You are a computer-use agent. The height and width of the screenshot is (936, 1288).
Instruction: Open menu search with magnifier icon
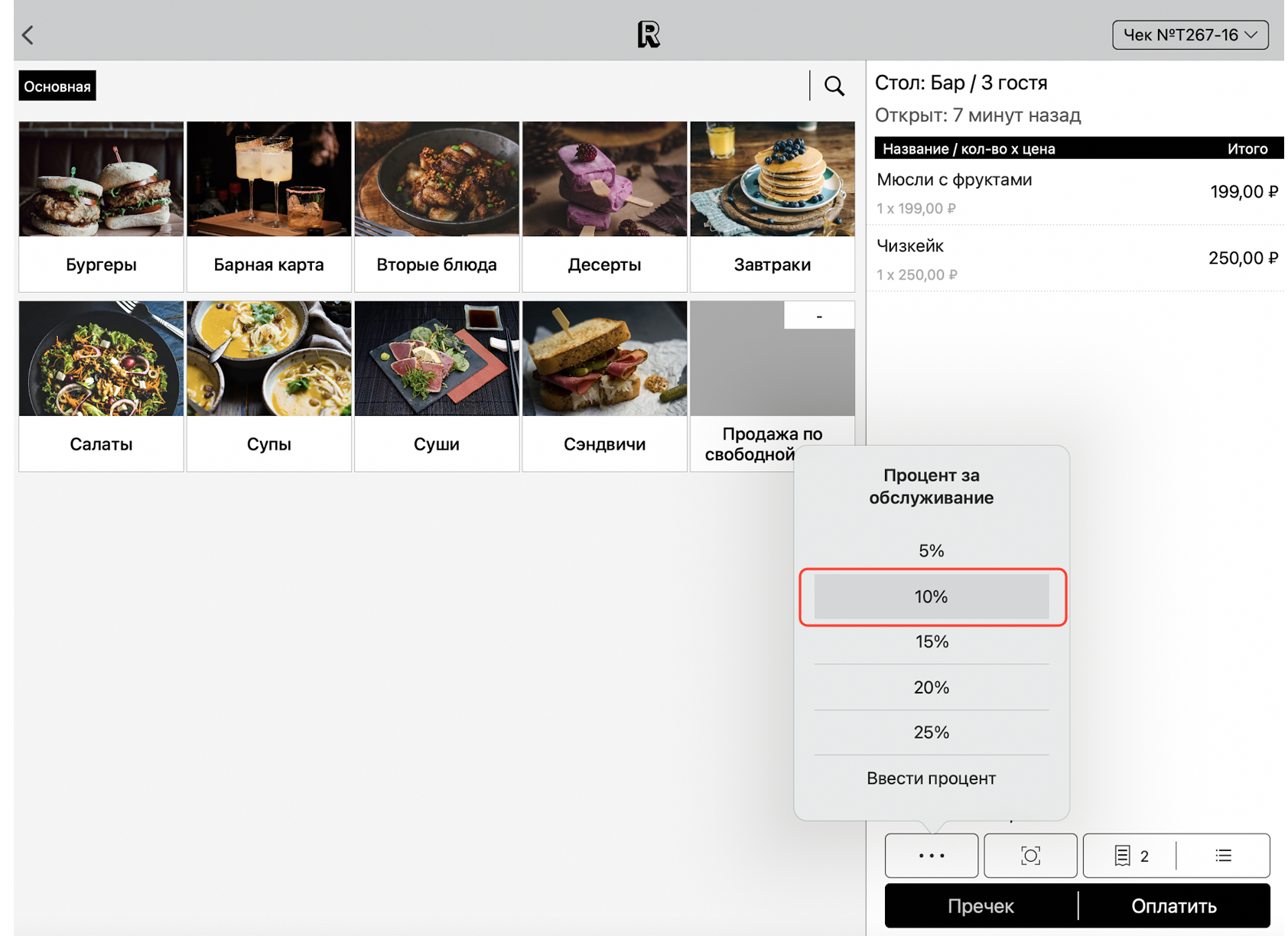(834, 86)
